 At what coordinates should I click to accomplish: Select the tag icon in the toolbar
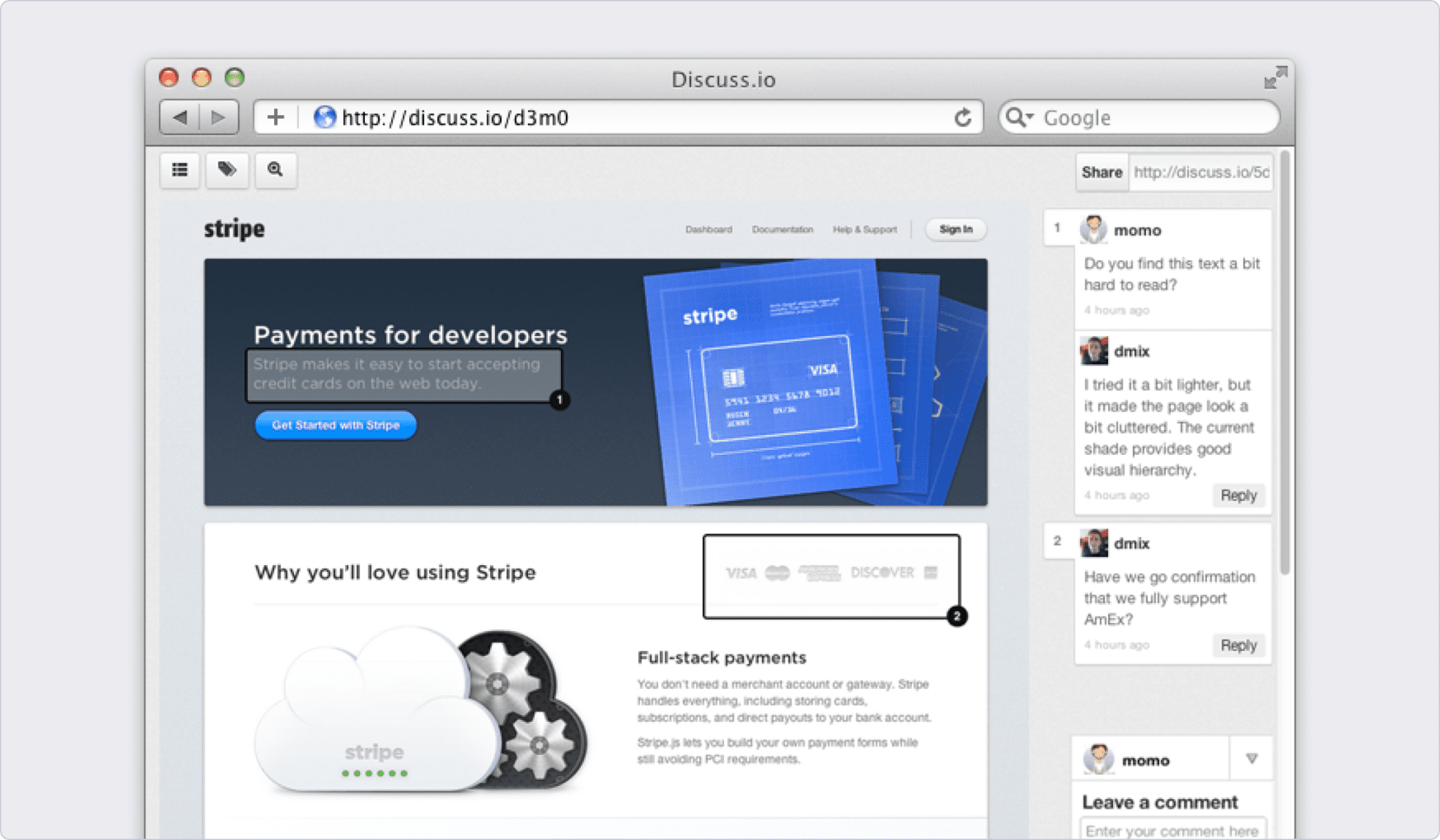(226, 171)
